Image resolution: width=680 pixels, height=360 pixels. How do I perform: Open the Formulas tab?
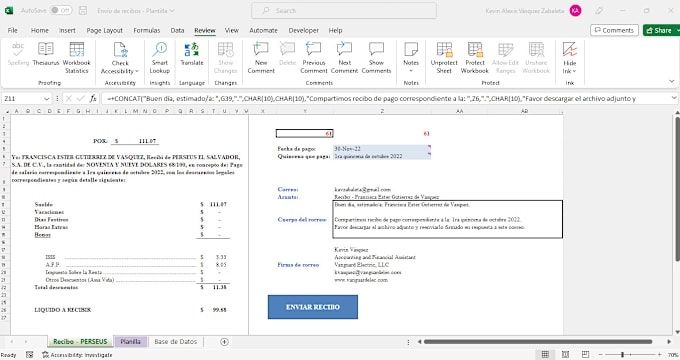(147, 30)
